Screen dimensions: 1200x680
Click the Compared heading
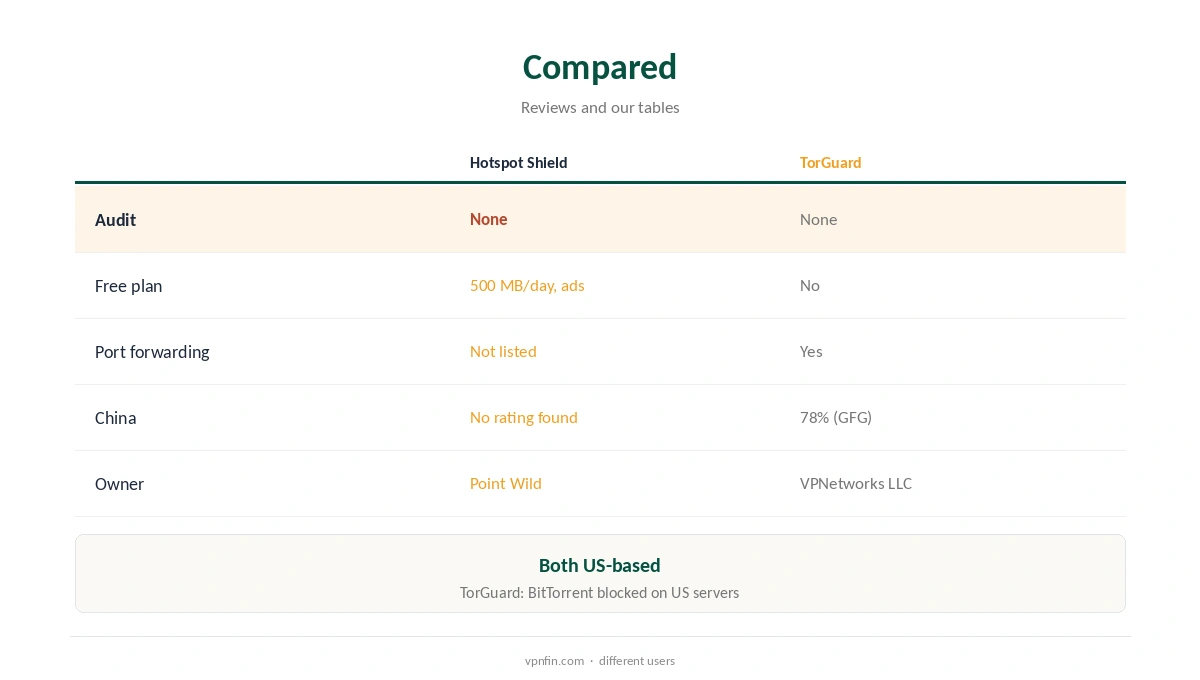pos(600,67)
